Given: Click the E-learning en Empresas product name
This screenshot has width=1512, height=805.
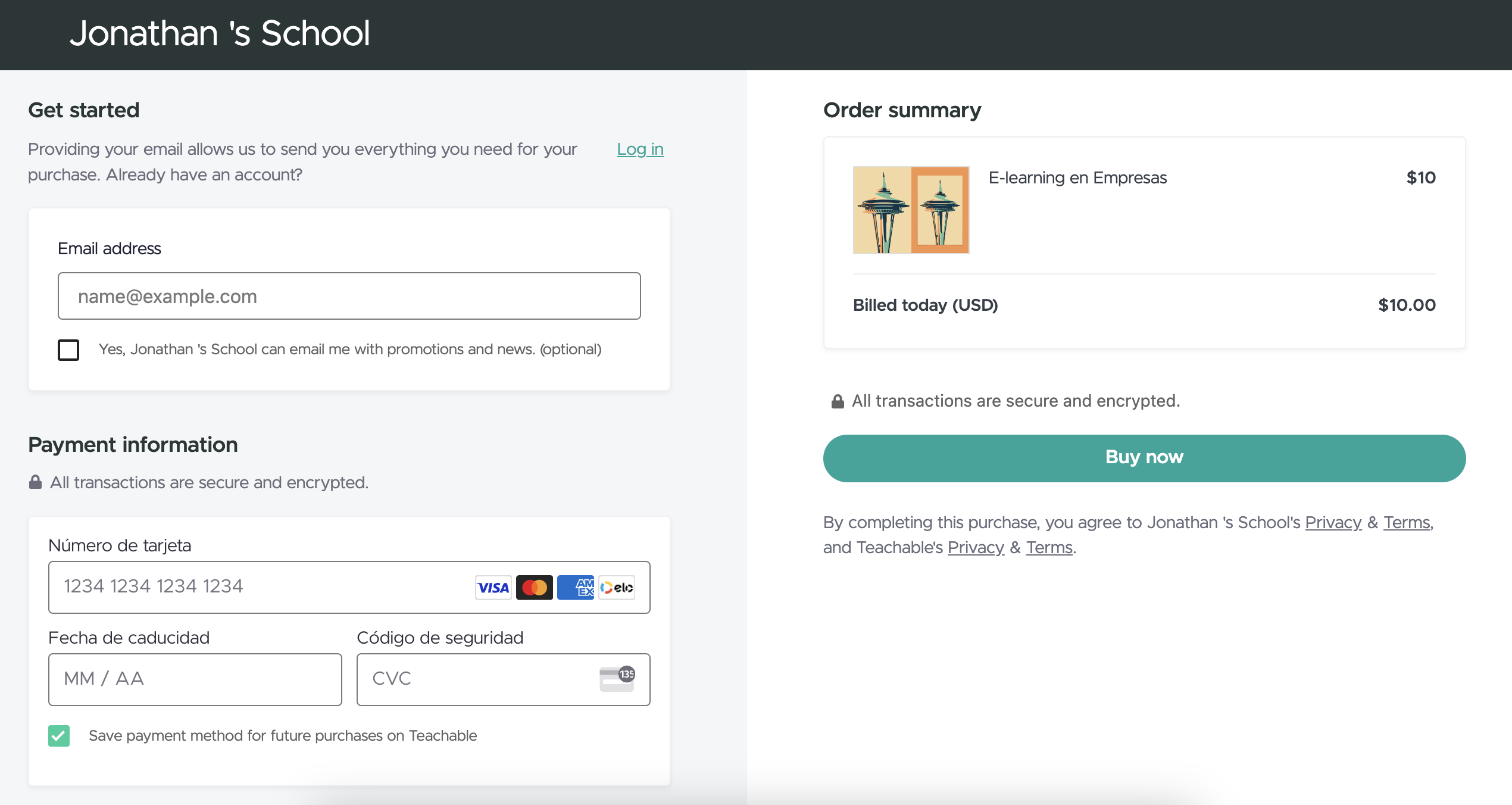Looking at the screenshot, I should tap(1077, 177).
